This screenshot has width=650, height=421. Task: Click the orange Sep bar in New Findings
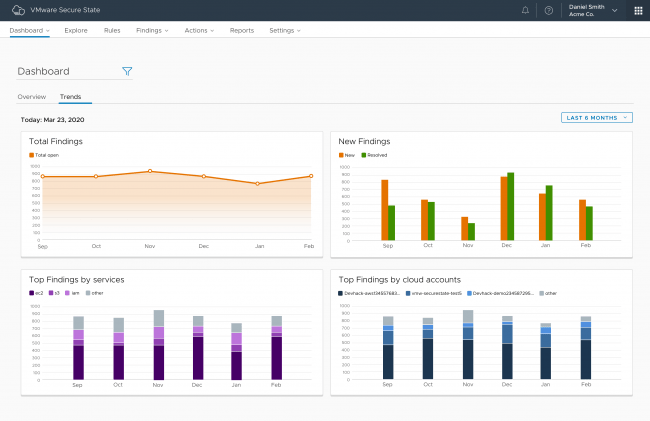(385, 210)
